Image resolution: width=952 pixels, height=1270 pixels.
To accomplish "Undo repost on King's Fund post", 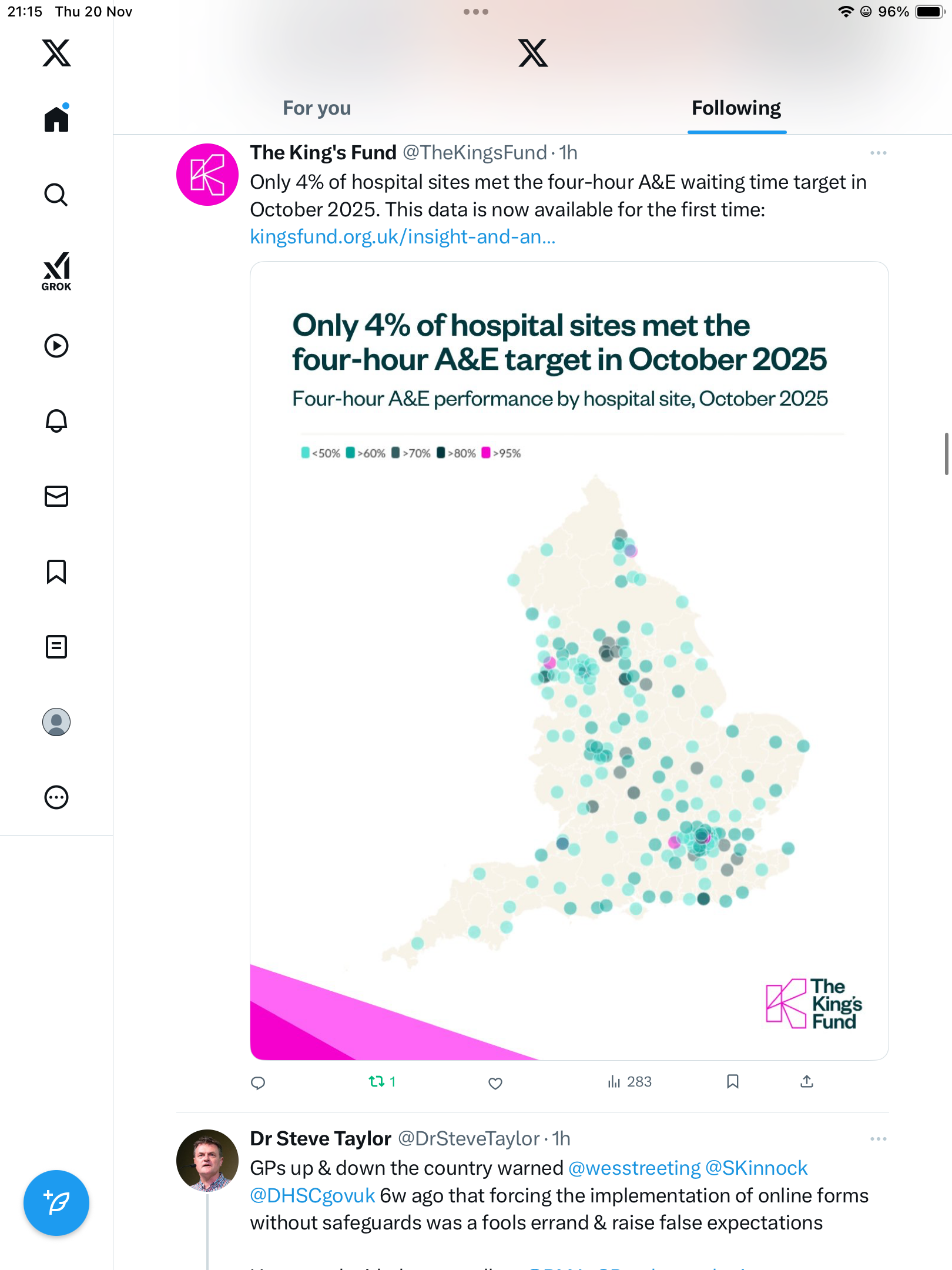I will (377, 1081).
